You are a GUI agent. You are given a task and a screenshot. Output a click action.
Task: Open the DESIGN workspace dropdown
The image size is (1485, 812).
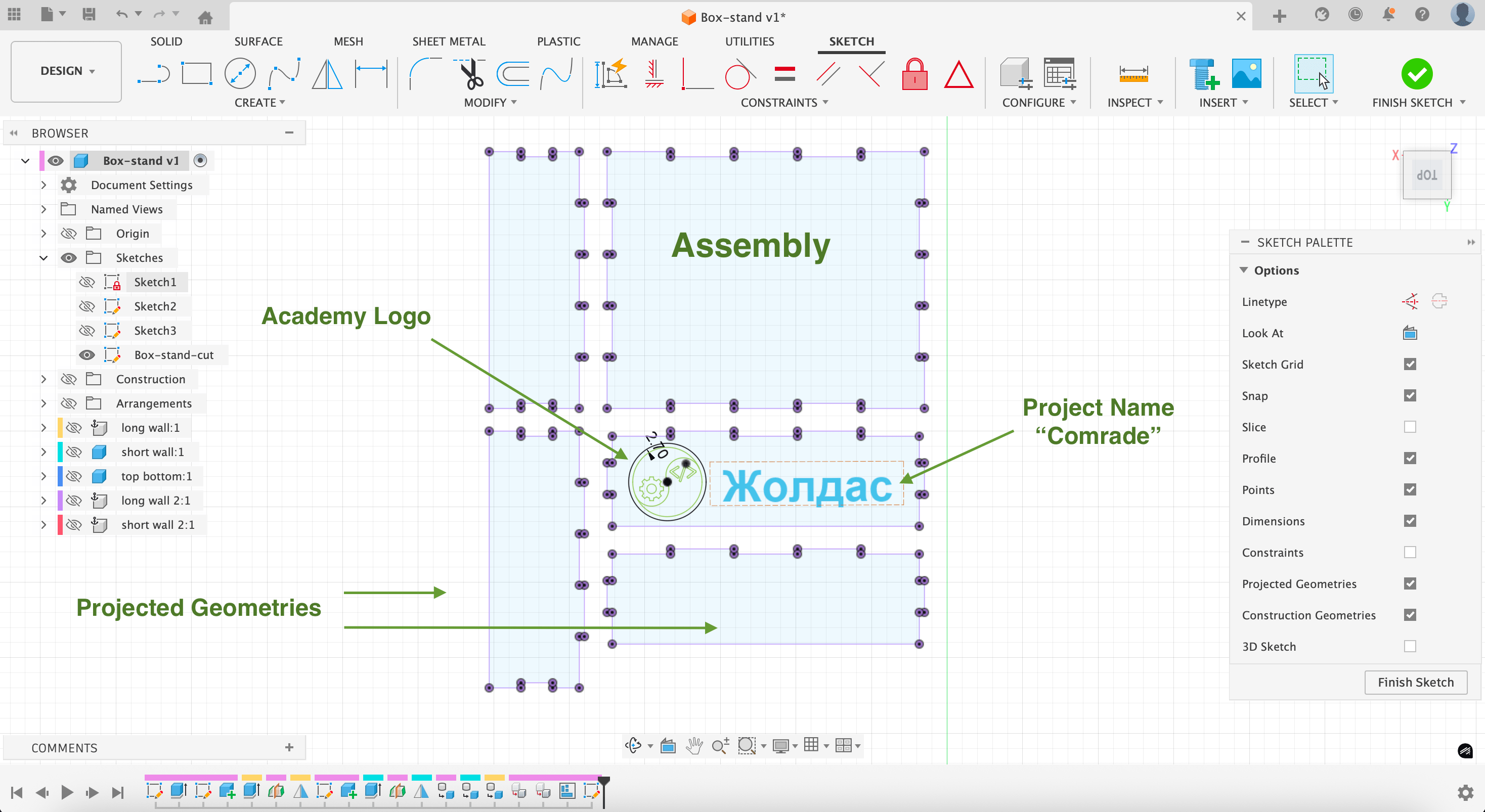click(66, 71)
